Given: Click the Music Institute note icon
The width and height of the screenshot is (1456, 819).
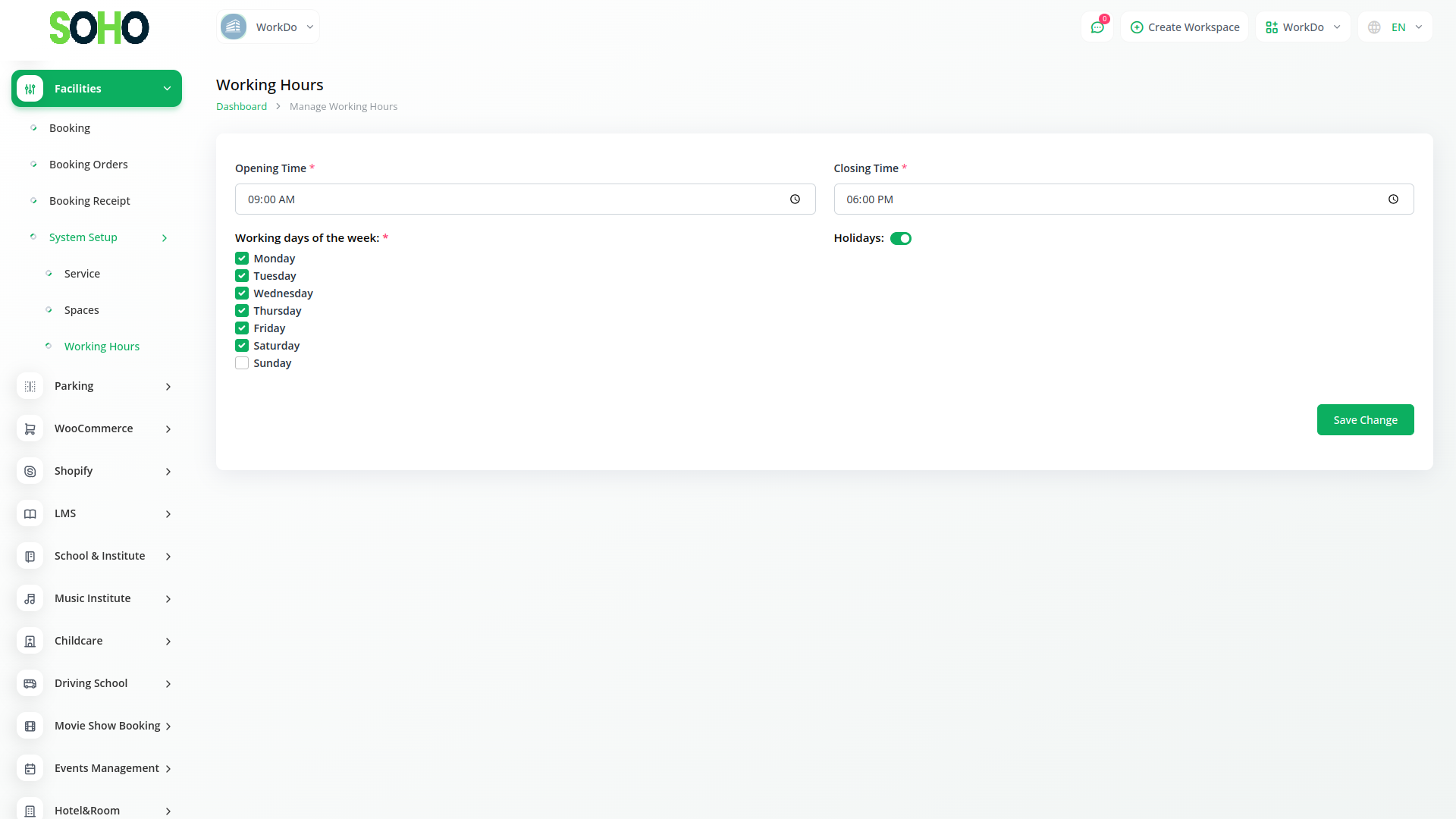Looking at the screenshot, I should (30, 598).
